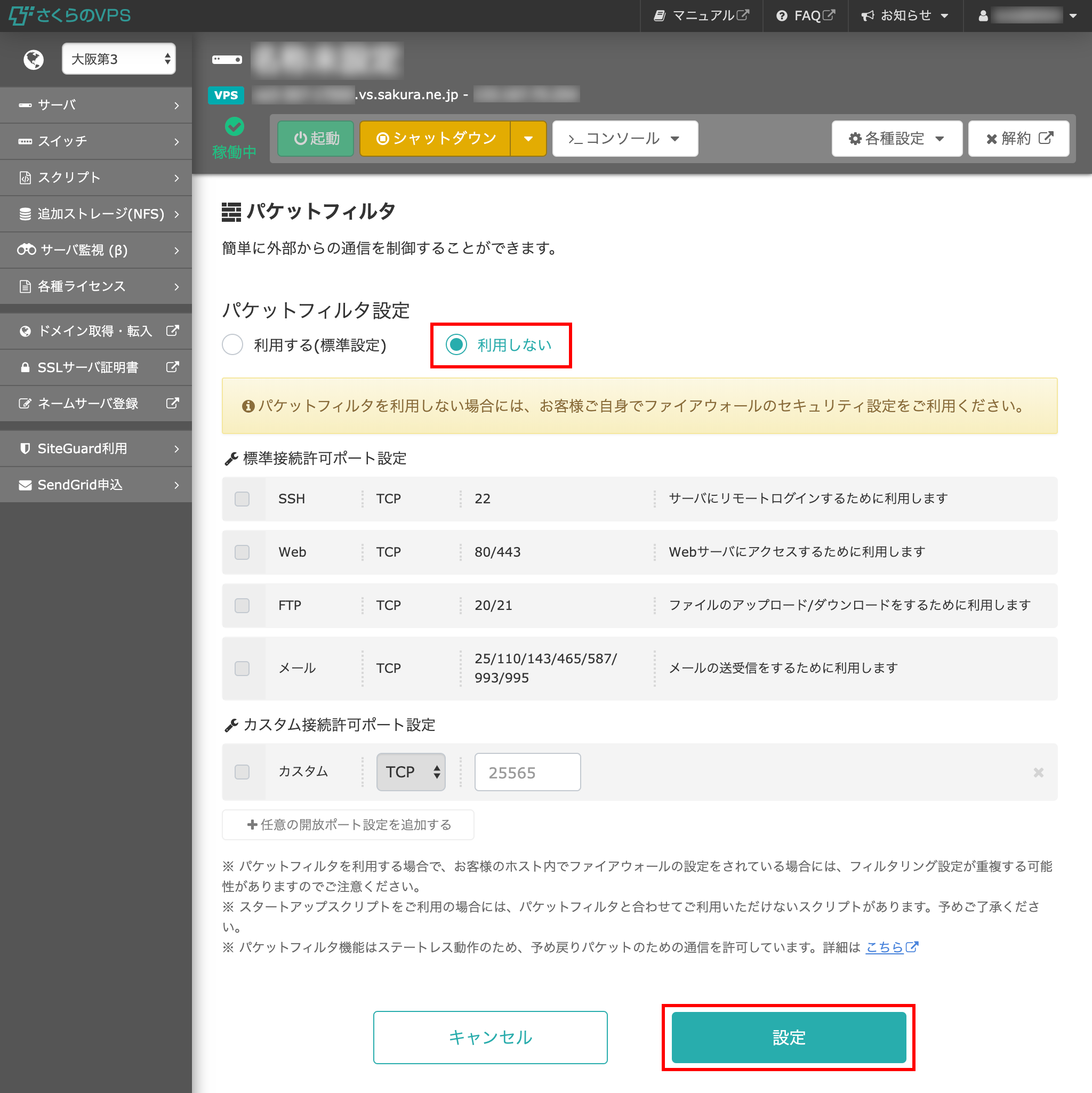Viewport: 1092px width, 1093px height.
Task: Open the お知らせ menu in the top bar
Action: [904, 16]
